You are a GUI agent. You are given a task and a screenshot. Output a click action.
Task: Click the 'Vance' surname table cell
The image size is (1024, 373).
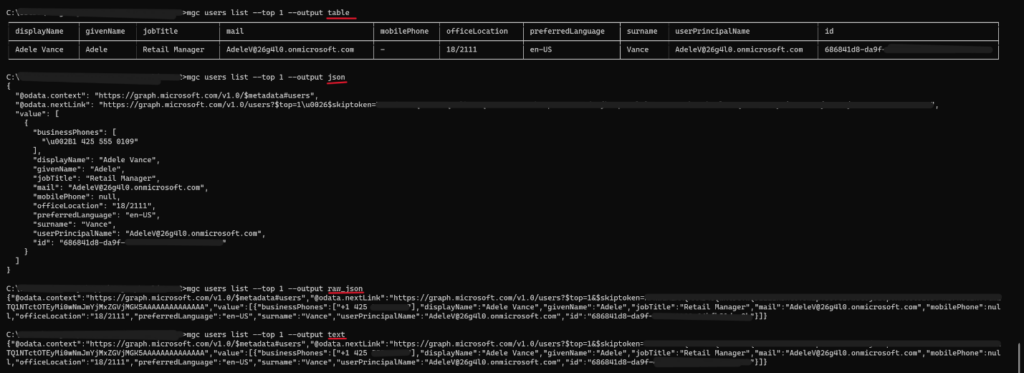point(637,49)
